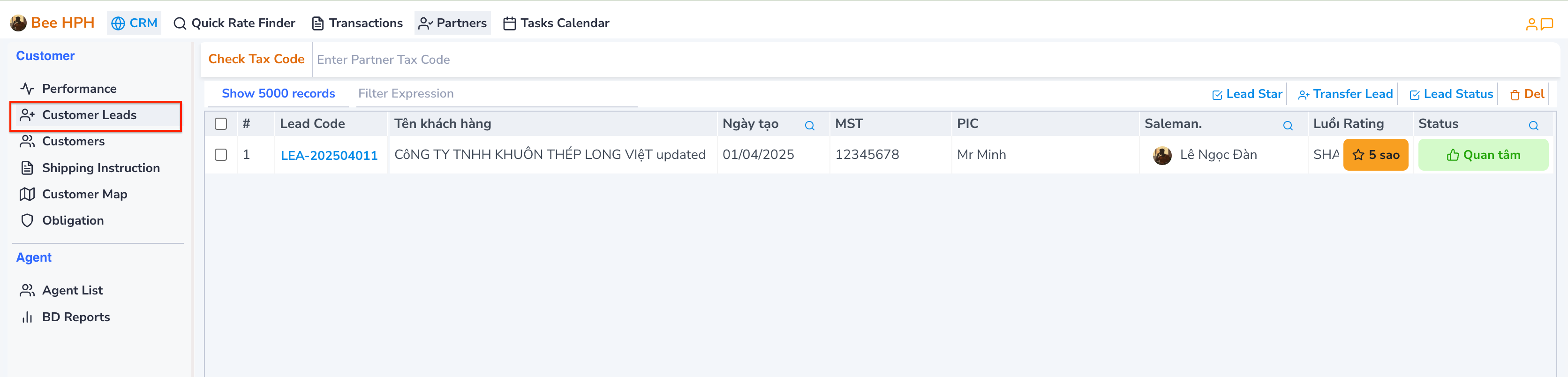Click the Enter Partner Tax Code field
The image size is (1568, 377).
(x=609, y=60)
